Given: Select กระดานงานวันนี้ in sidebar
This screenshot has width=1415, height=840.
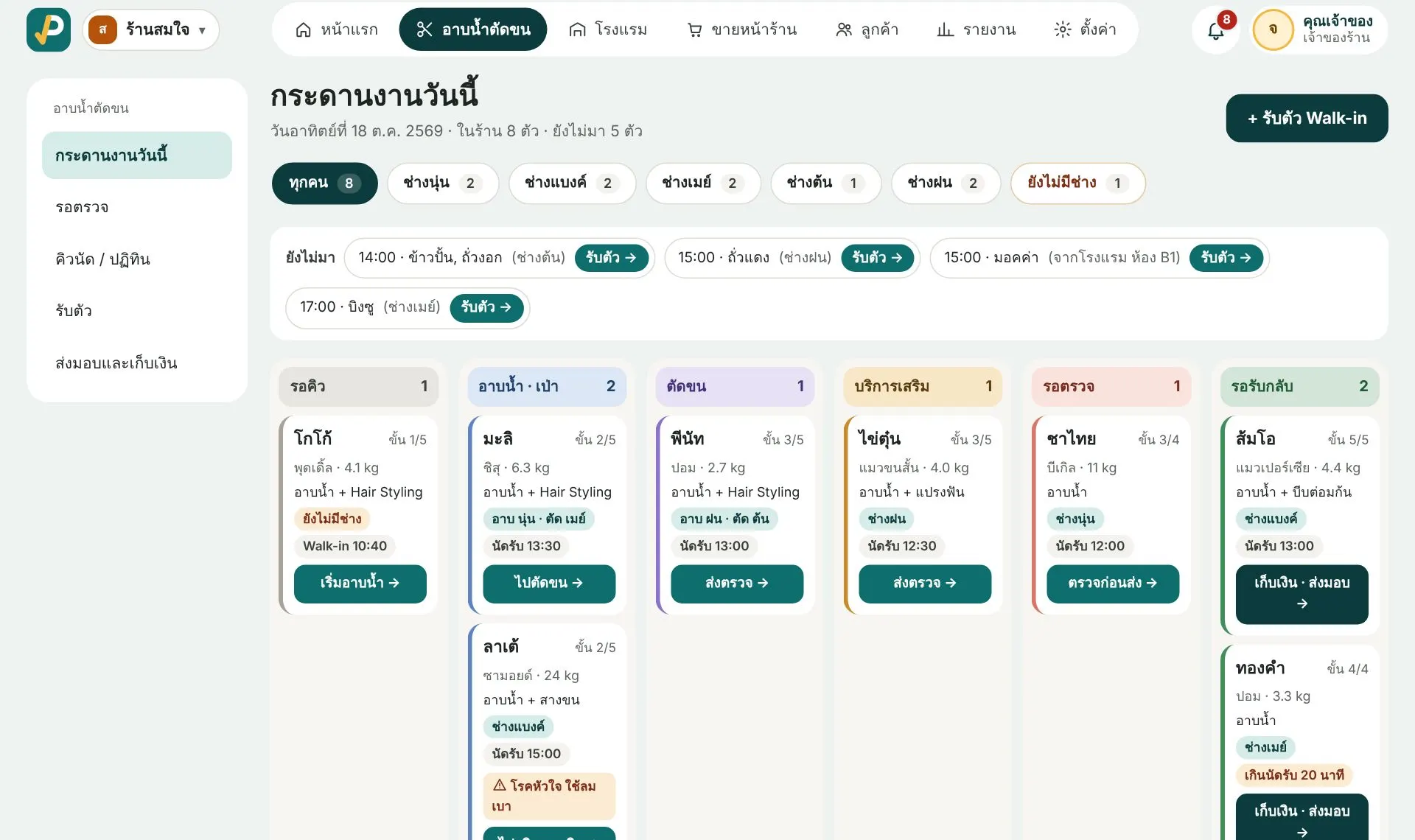Looking at the screenshot, I should (x=137, y=155).
